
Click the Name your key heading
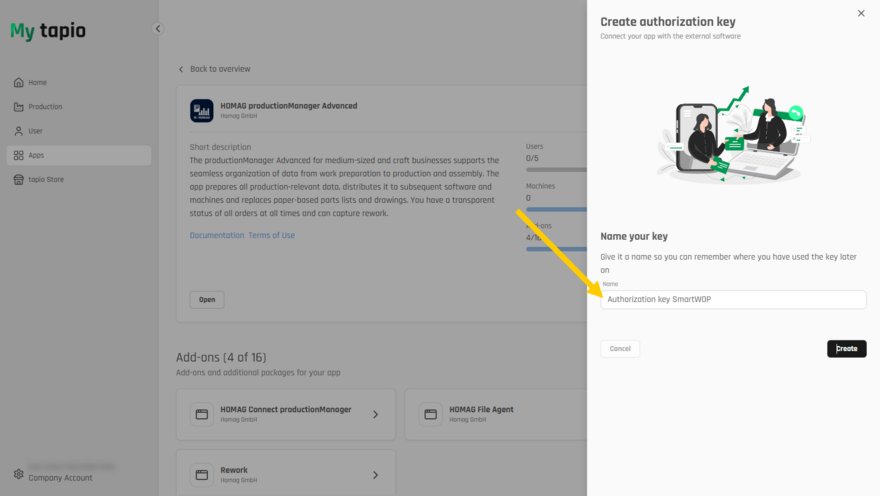coord(634,236)
